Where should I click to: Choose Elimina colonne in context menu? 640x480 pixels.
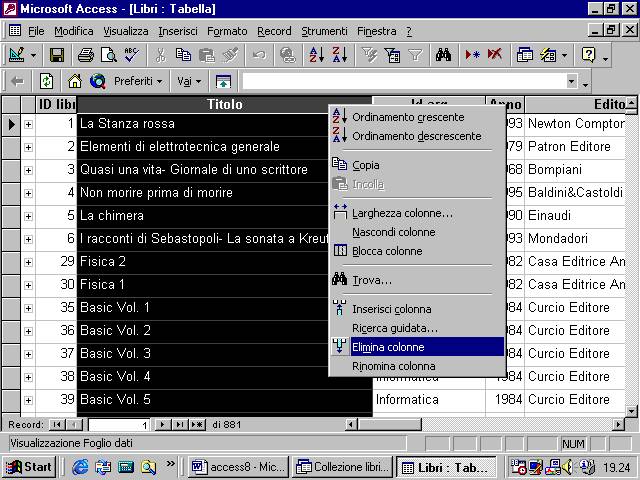[x=417, y=347]
